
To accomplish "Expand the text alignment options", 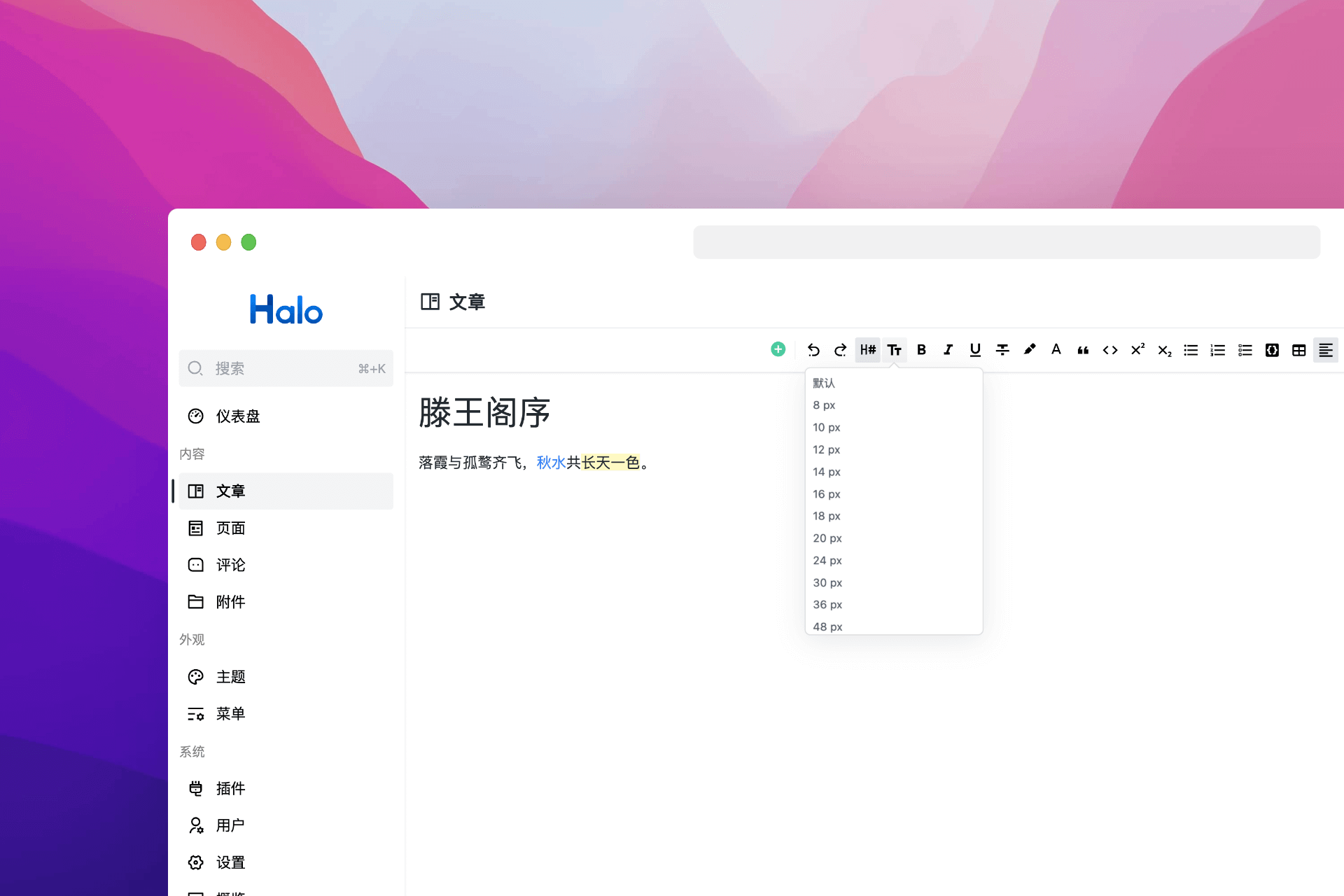I will (1326, 350).
